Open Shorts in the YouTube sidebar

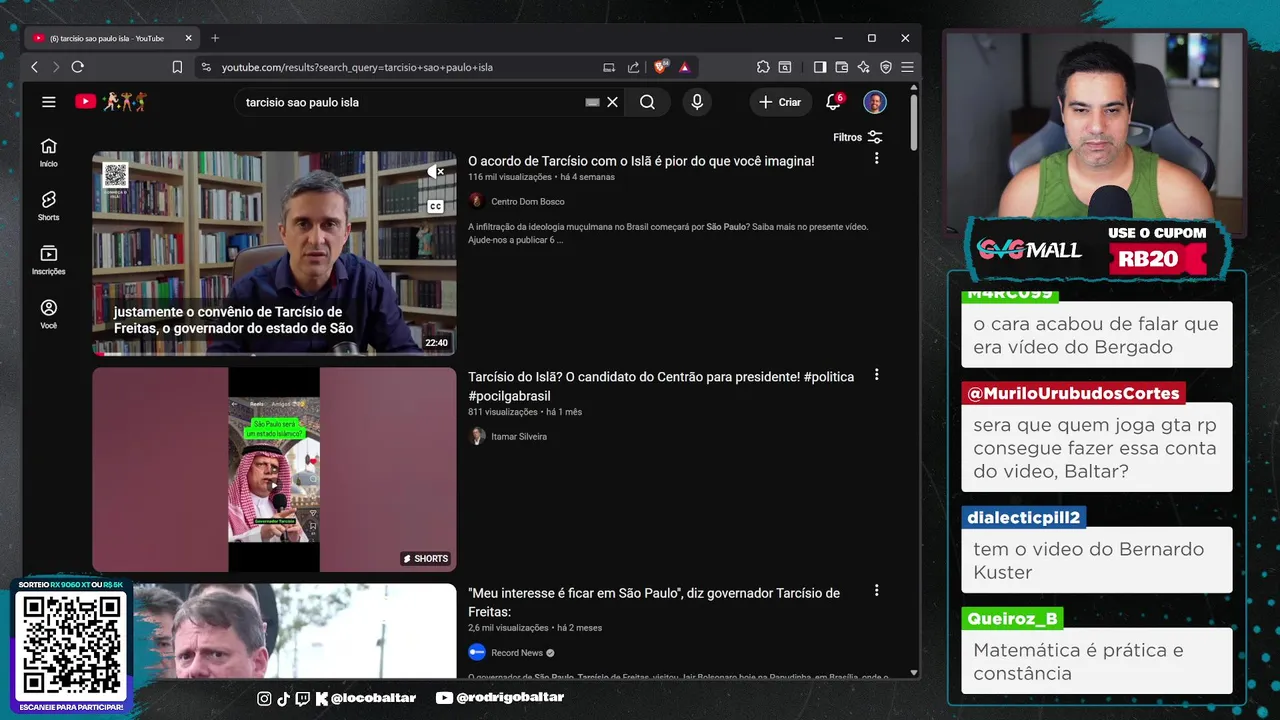(48, 206)
